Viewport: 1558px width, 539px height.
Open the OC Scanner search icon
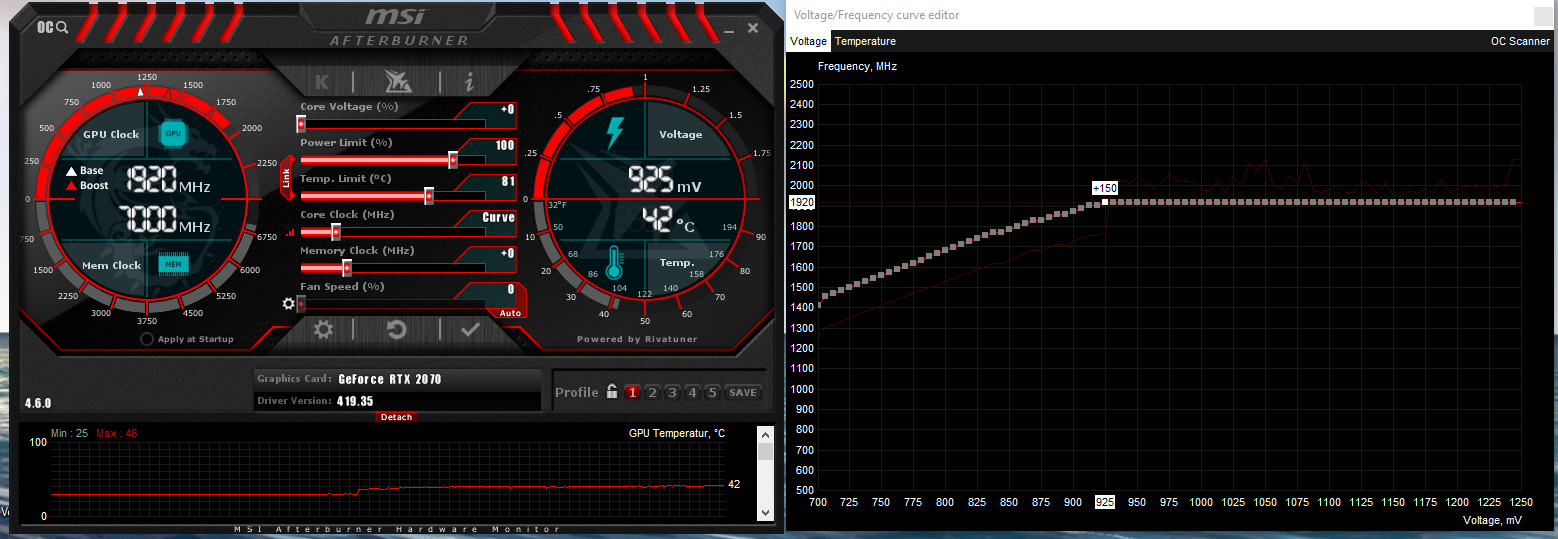pyautogui.click(x=52, y=27)
